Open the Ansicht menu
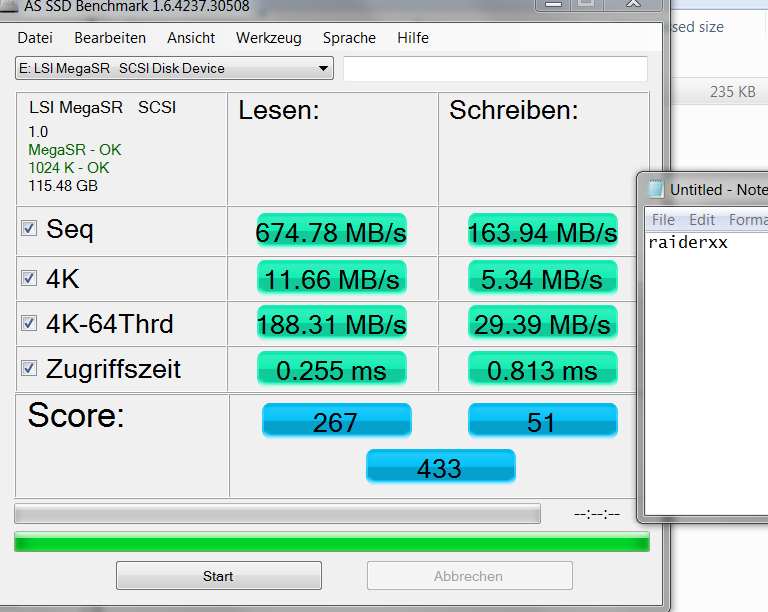Screen dimensions: 768x612 (191, 38)
